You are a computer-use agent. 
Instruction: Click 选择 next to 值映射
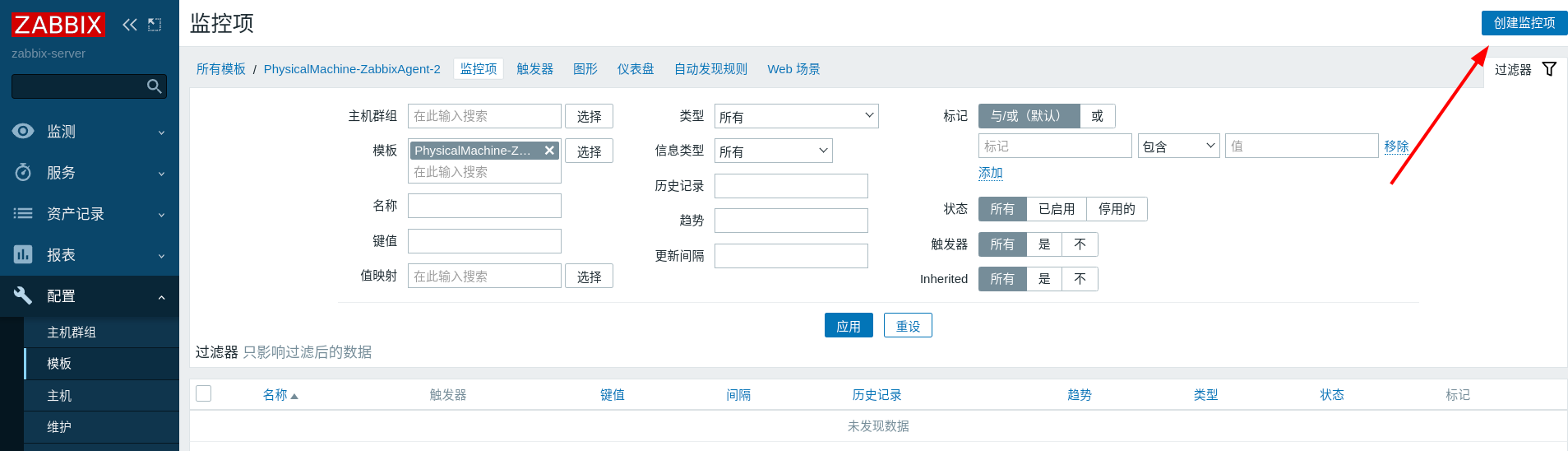(589, 276)
